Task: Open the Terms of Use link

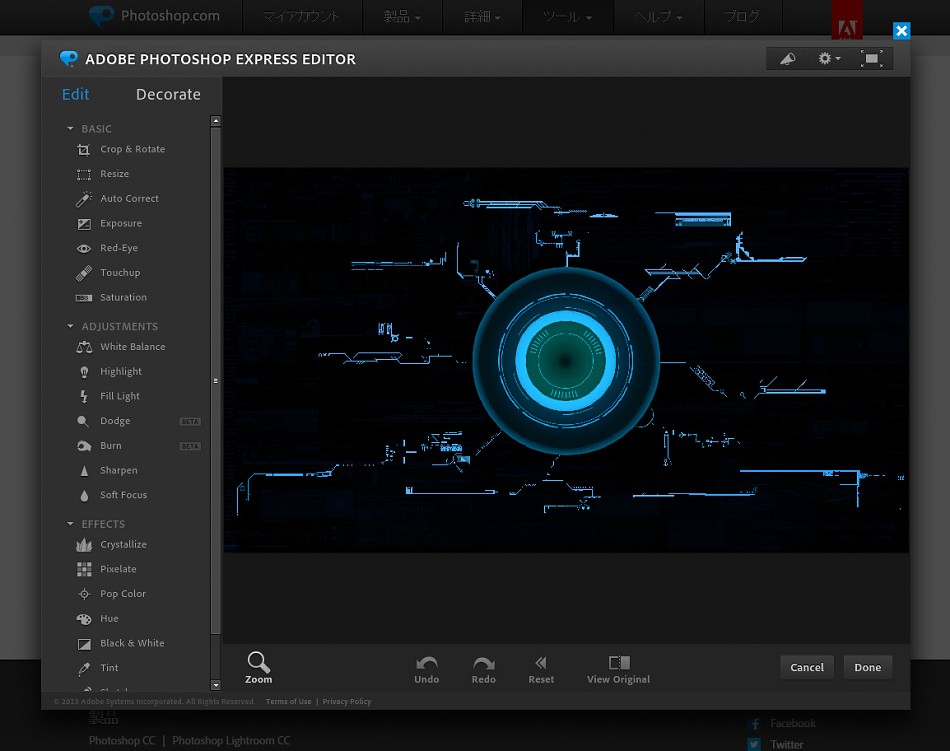Action: 288,702
